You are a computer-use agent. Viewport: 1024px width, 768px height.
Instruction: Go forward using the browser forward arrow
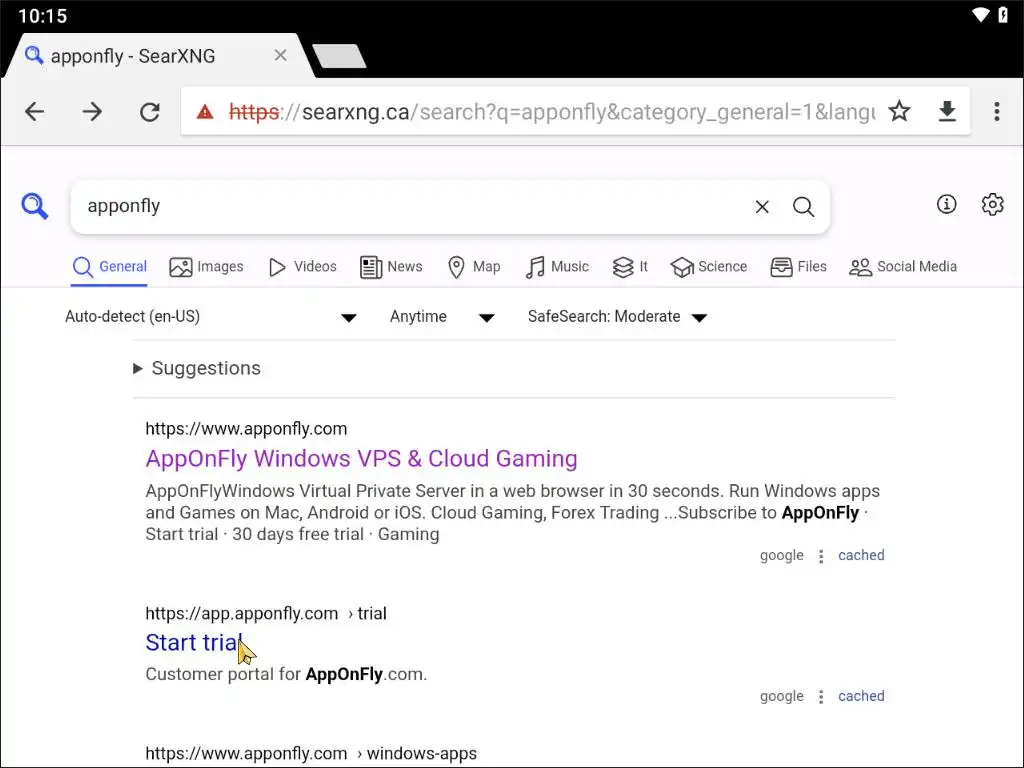click(92, 112)
